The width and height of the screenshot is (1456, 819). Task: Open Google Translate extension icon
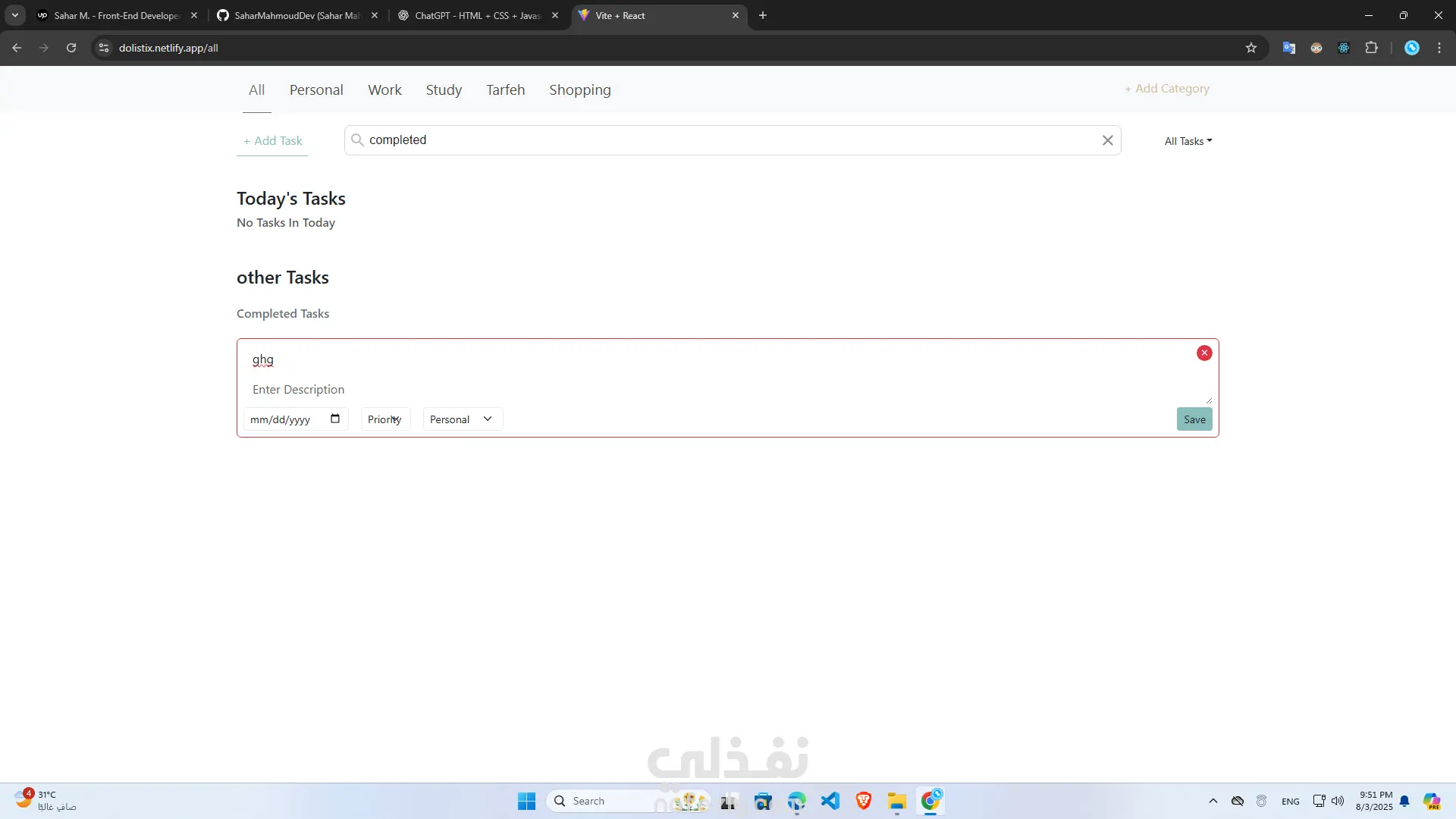tap(1288, 48)
